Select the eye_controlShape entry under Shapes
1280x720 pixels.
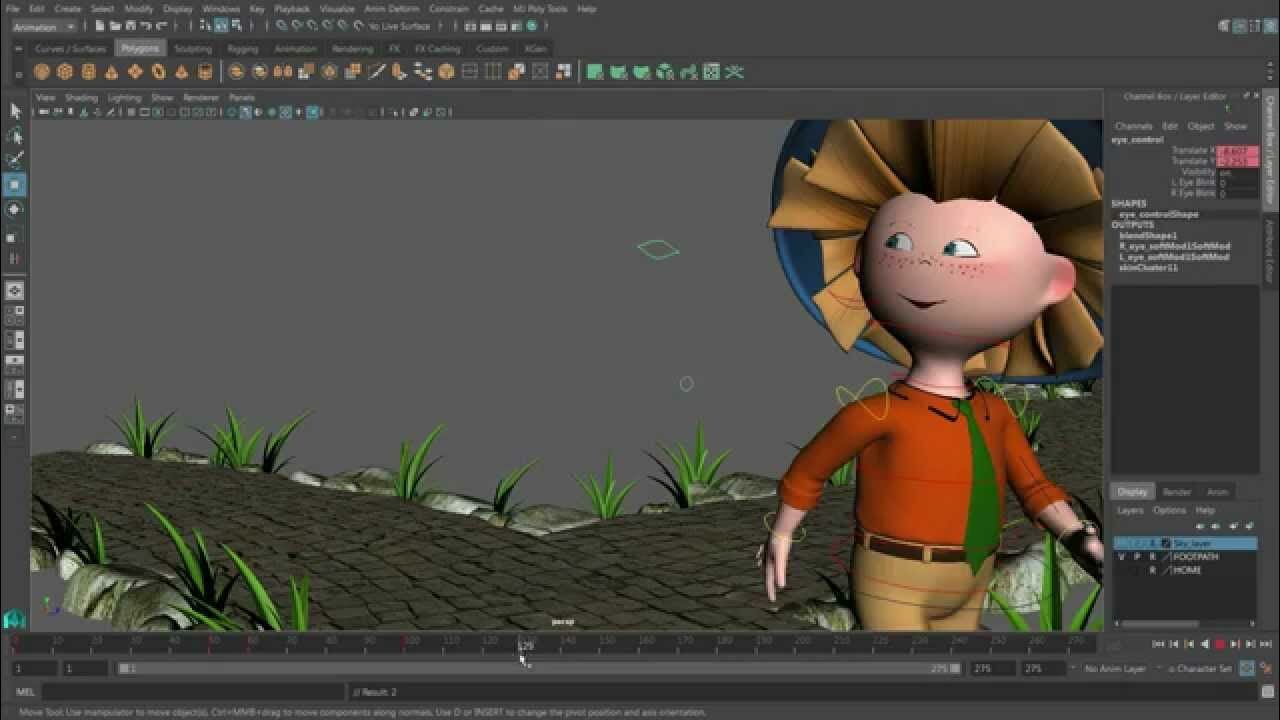pyautogui.click(x=1158, y=214)
